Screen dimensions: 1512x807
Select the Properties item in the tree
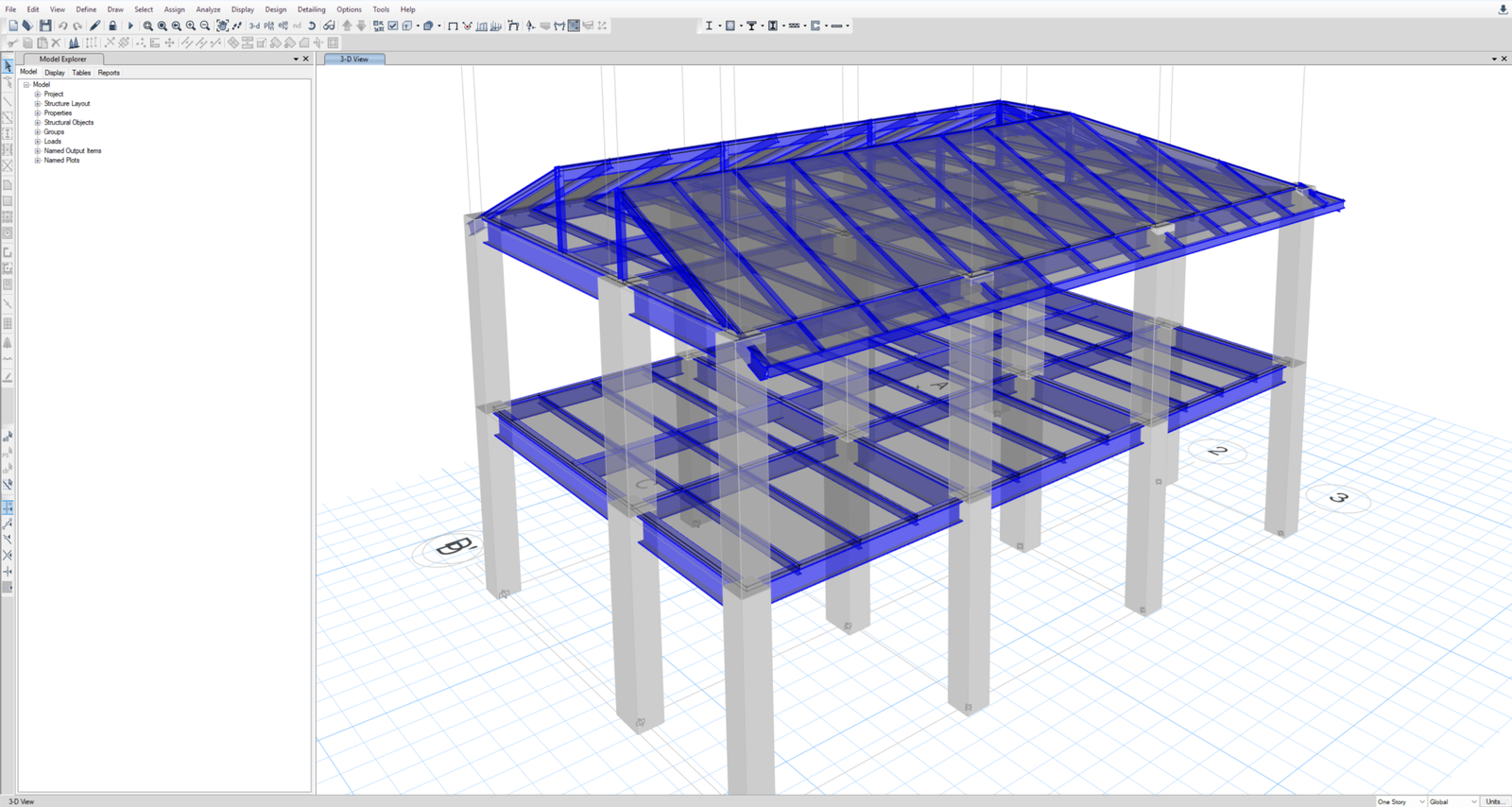[58, 113]
